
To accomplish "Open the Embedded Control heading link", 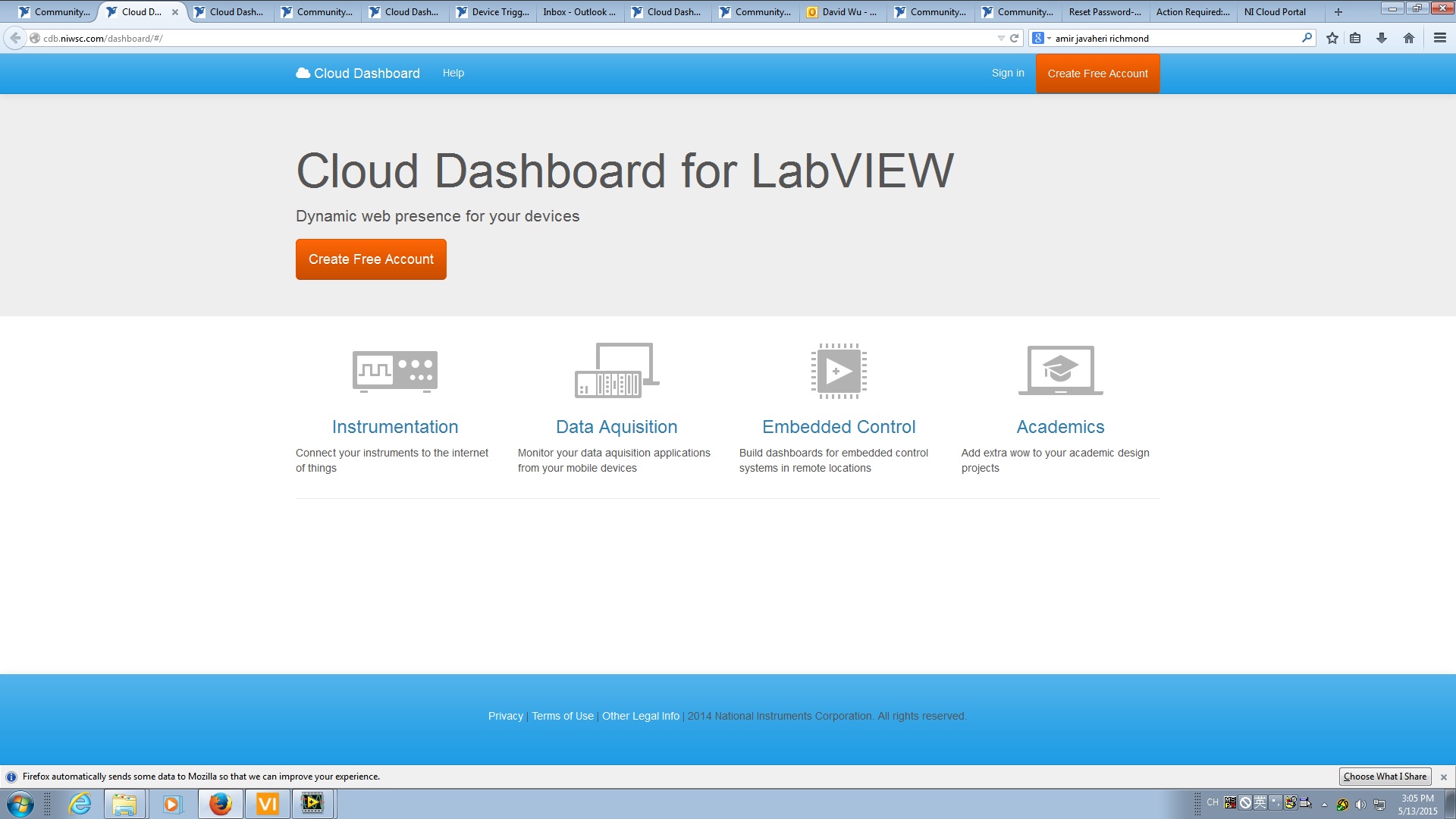I will point(839,427).
